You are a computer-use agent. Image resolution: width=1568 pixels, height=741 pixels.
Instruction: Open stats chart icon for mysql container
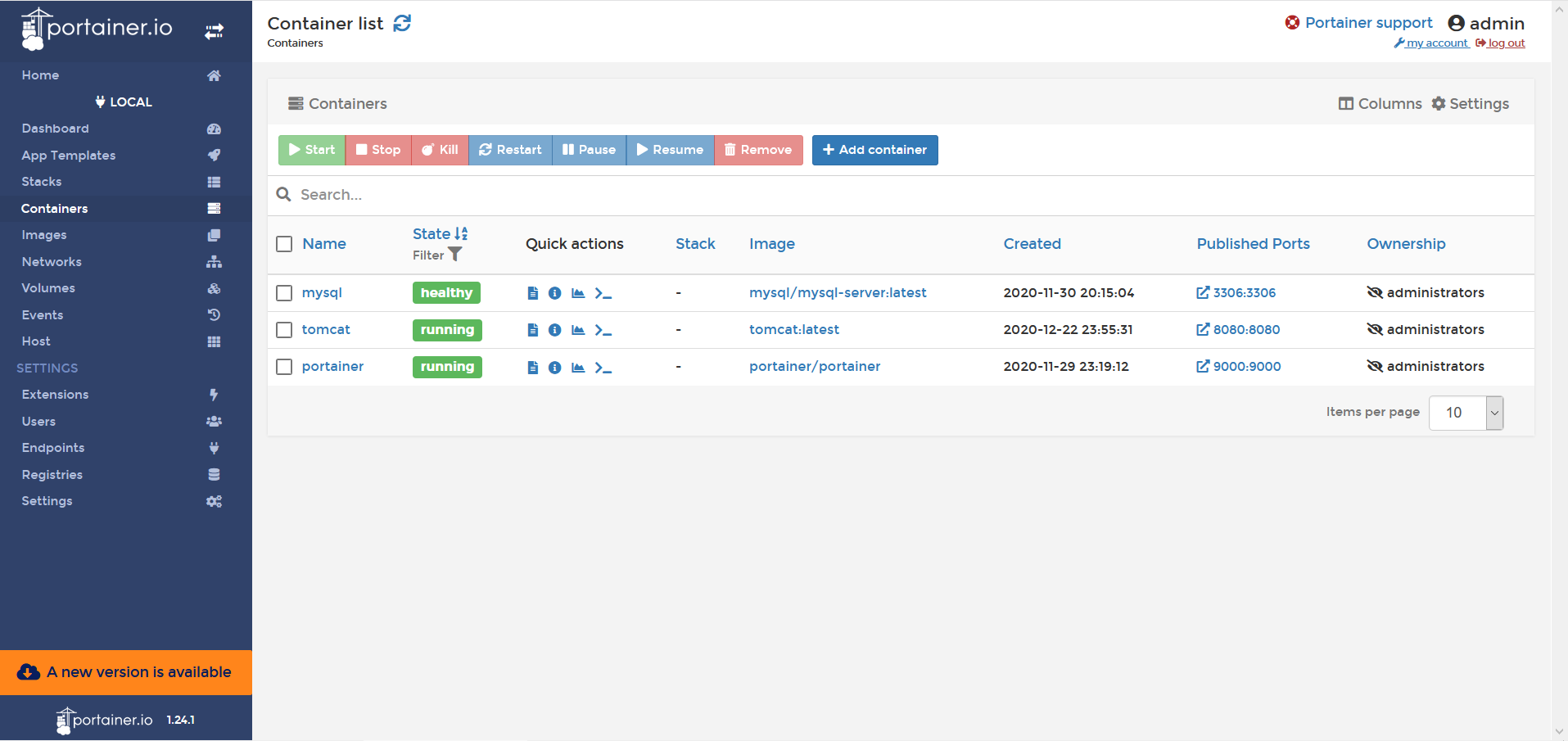click(578, 293)
